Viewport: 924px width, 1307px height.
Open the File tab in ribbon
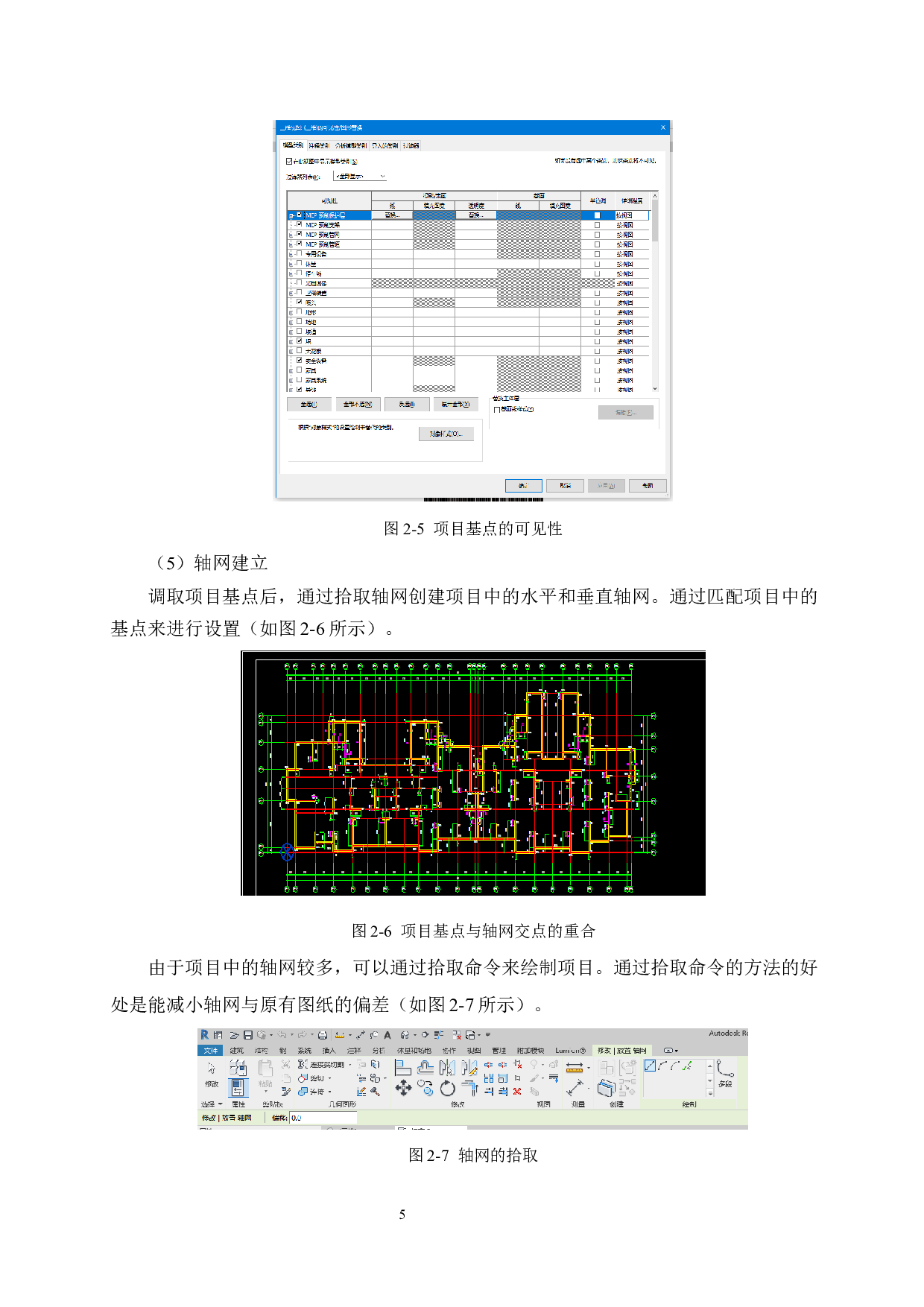click(x=211, y=1051)
